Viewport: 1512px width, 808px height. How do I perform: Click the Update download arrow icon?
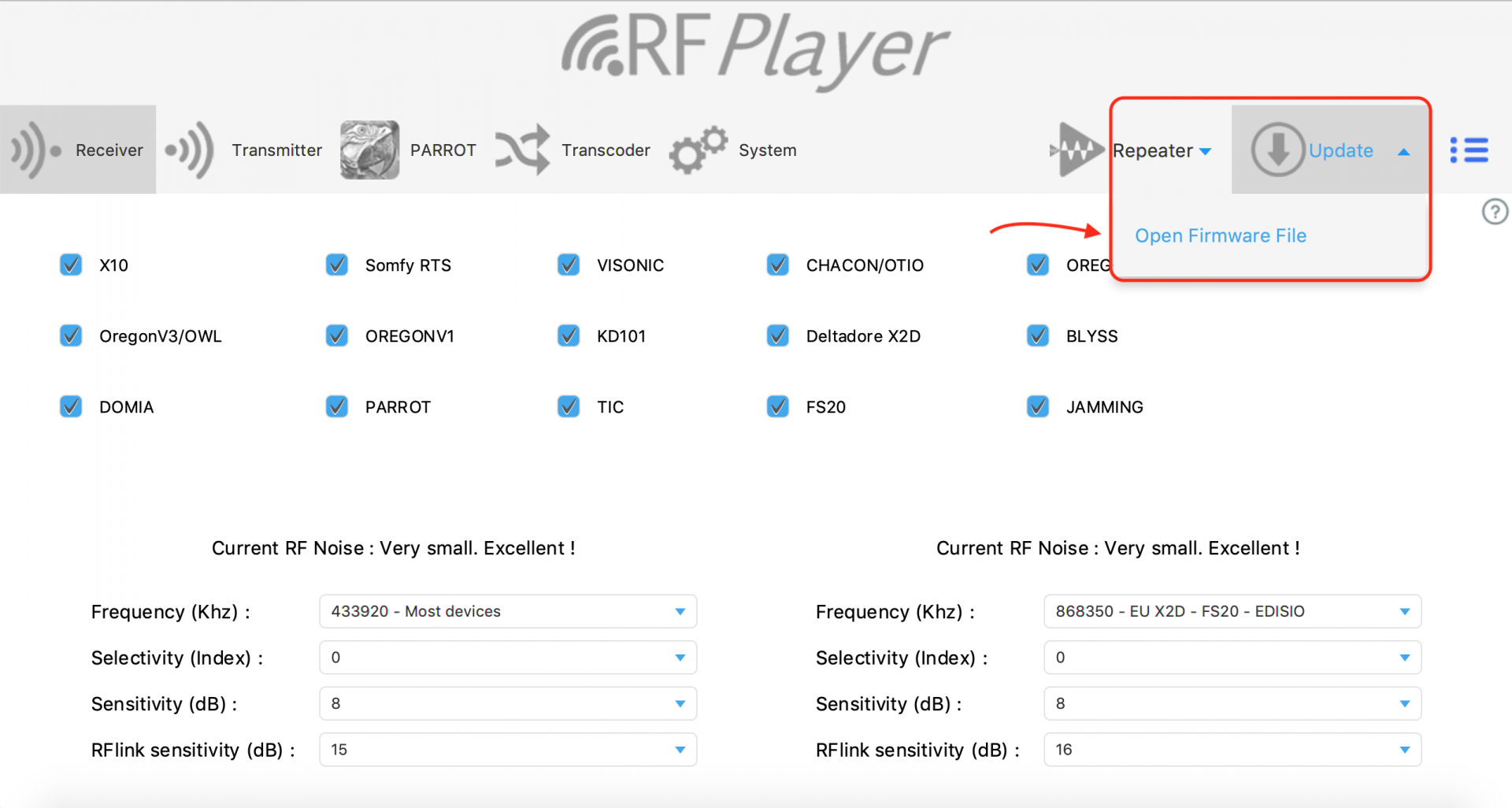[x=1277, y=150]
